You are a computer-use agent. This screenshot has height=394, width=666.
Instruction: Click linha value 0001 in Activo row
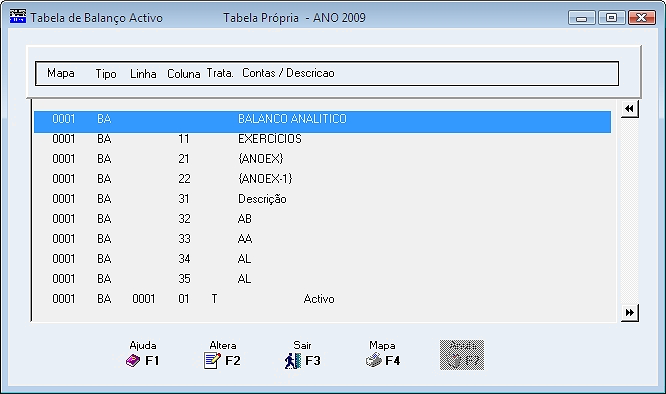click(x=144, y=299)
